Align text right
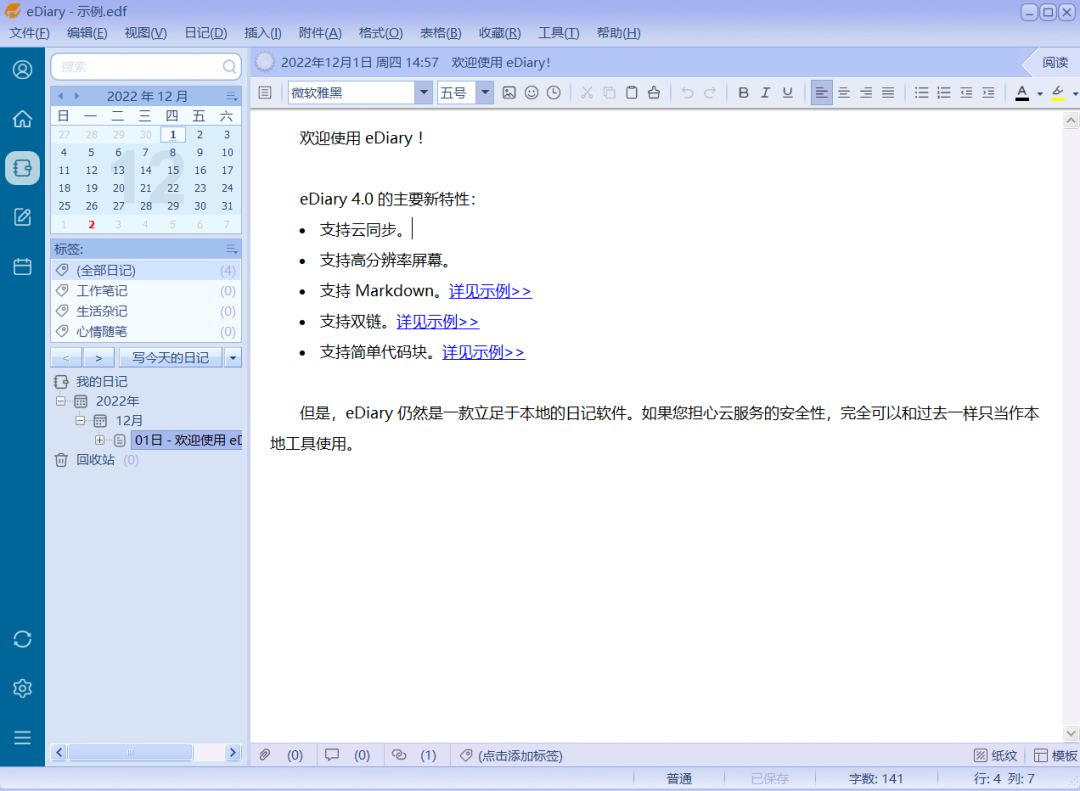Viewport: 1080px width, 791px height. [x=866, y=92]
